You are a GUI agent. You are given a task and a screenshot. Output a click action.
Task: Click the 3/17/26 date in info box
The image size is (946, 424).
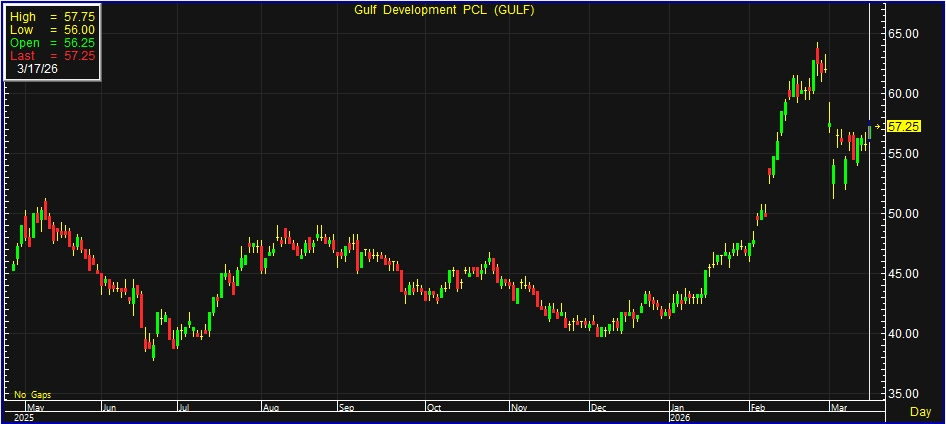(37, 70)
